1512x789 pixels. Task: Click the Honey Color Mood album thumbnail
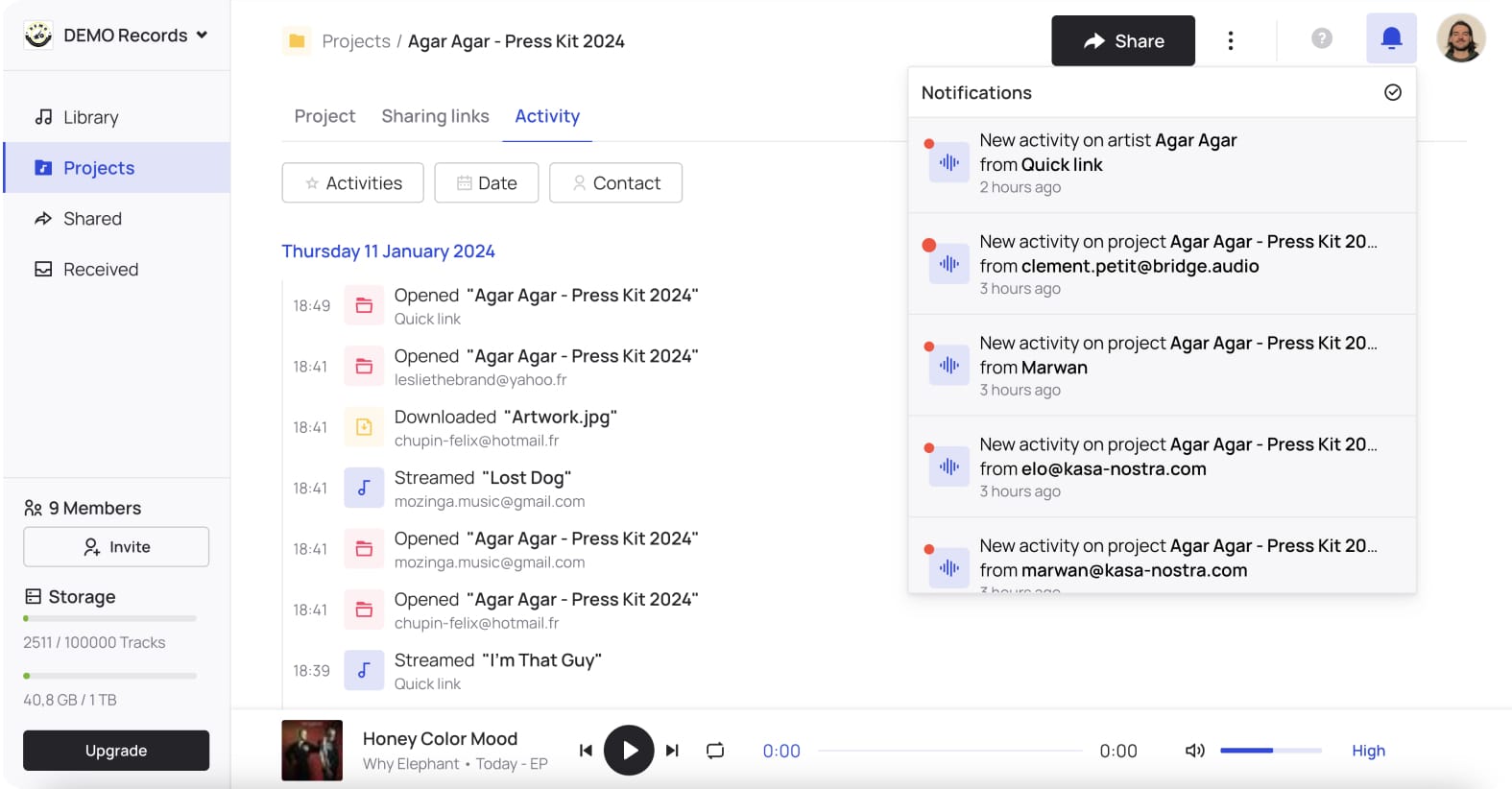pyautogui.click(x=312, y=751)
